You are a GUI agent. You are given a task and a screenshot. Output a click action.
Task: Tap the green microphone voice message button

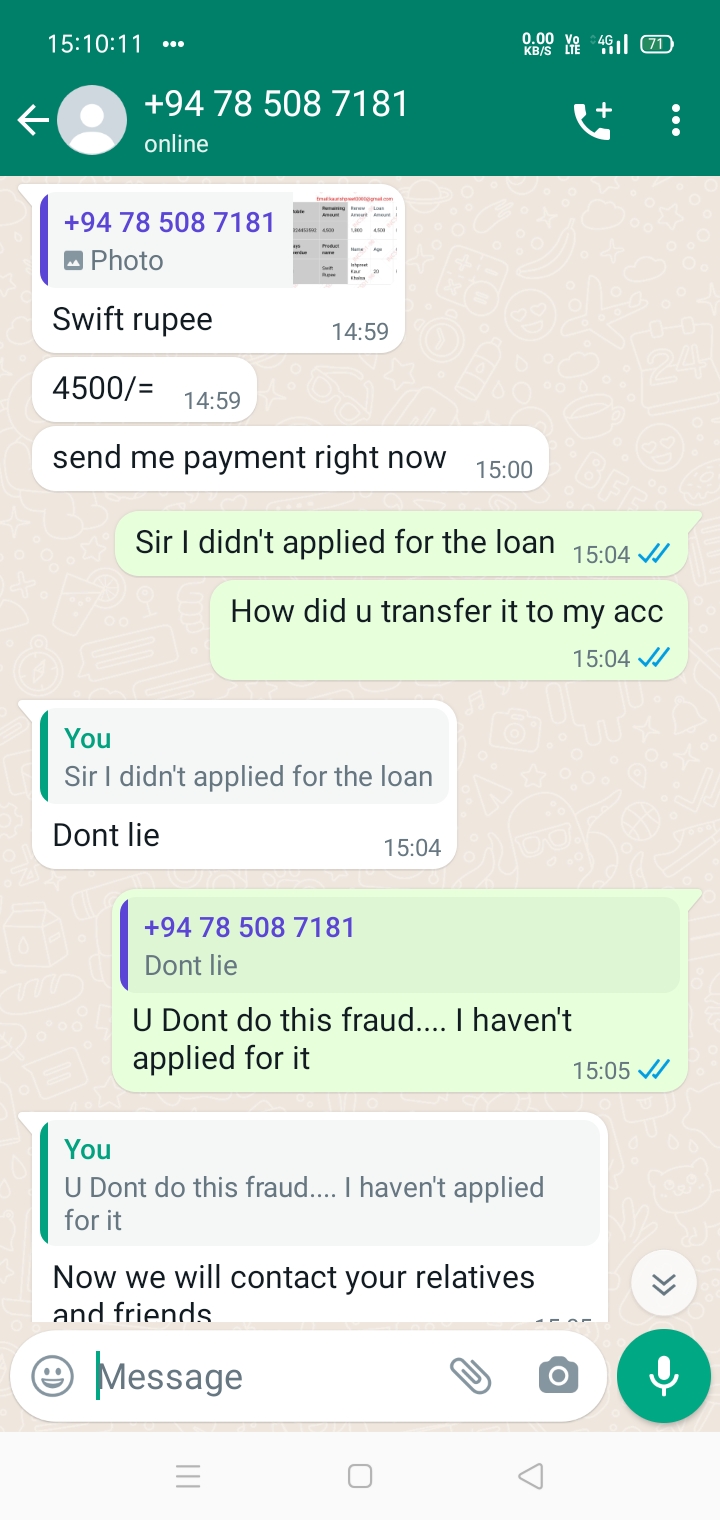[664, 1377]
